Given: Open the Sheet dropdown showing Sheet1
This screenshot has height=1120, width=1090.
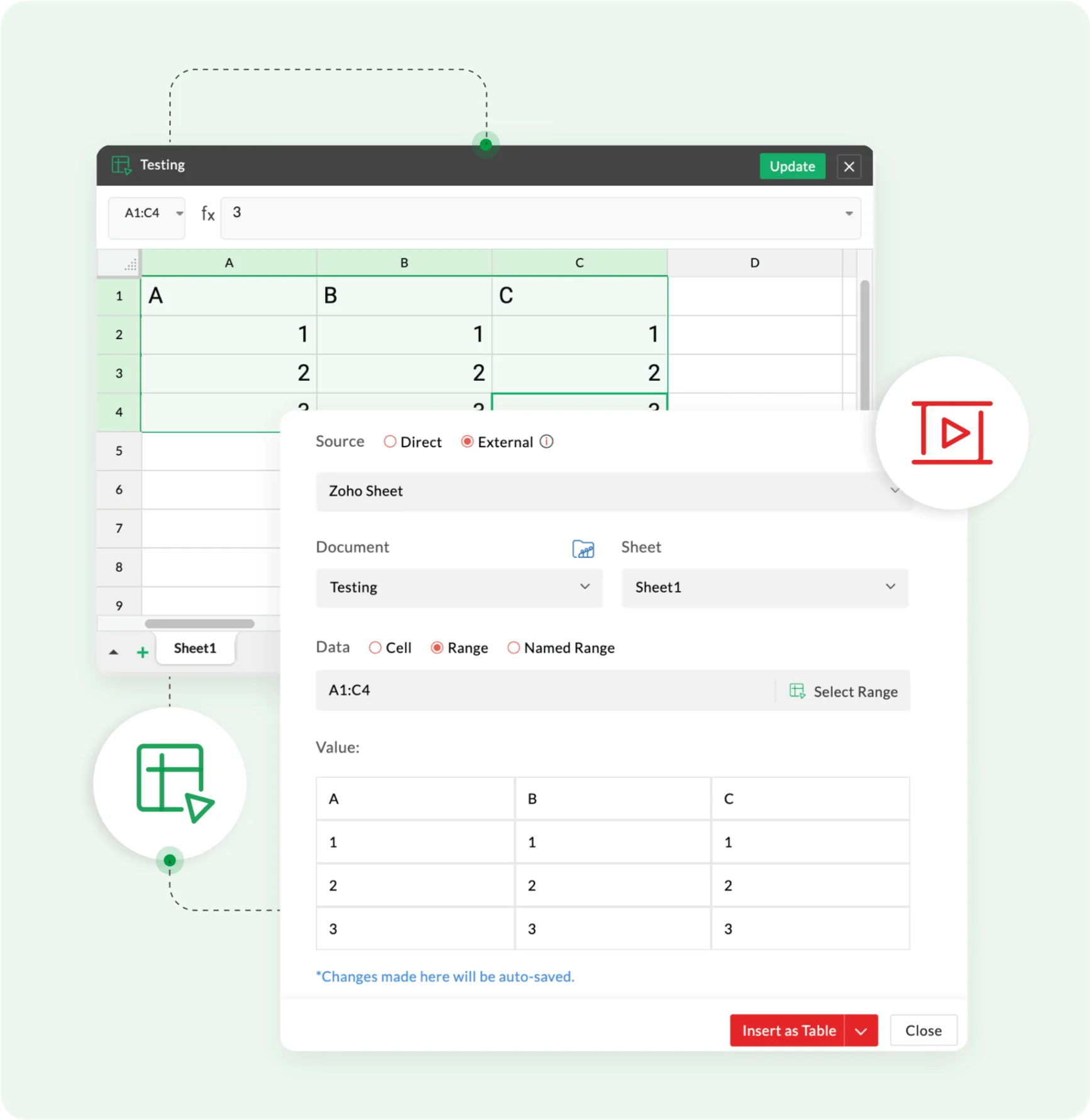Looking at the screenshot, I should [764, 588].
